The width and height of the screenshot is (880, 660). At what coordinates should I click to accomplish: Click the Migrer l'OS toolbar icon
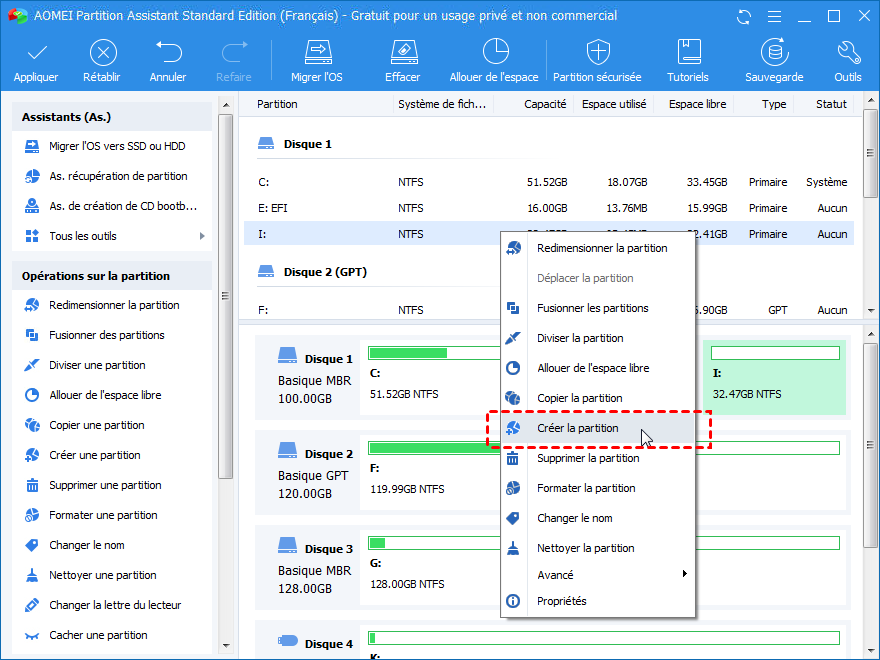click(317, 54)
